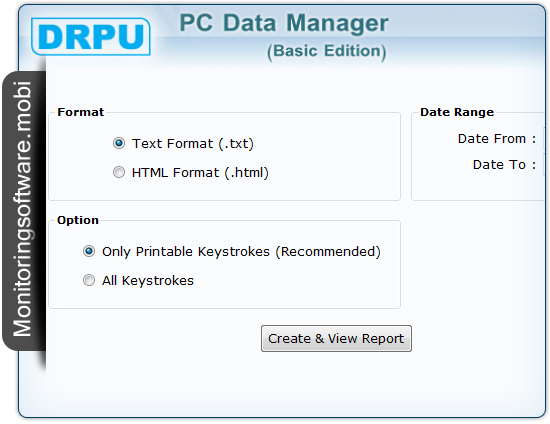Open the Monitoringsoftware.mobi side banner
Screen dimensions: 550x424
click(23, 210)
